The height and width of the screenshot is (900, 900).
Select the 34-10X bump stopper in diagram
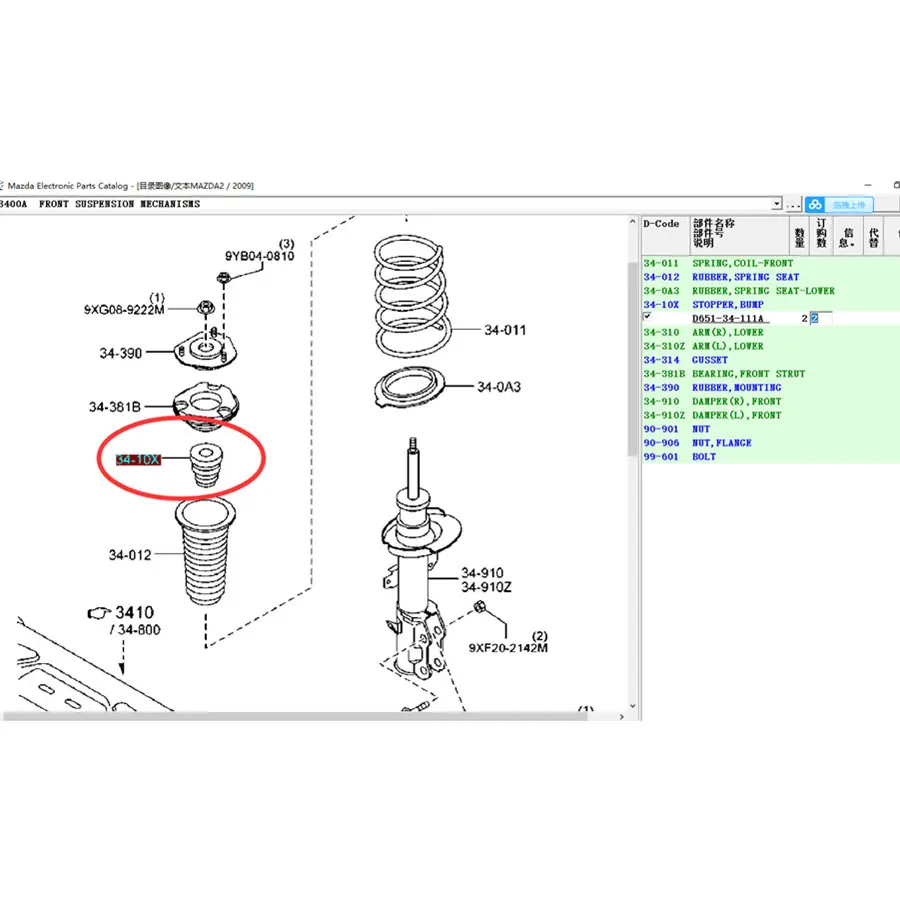[205, 465]
